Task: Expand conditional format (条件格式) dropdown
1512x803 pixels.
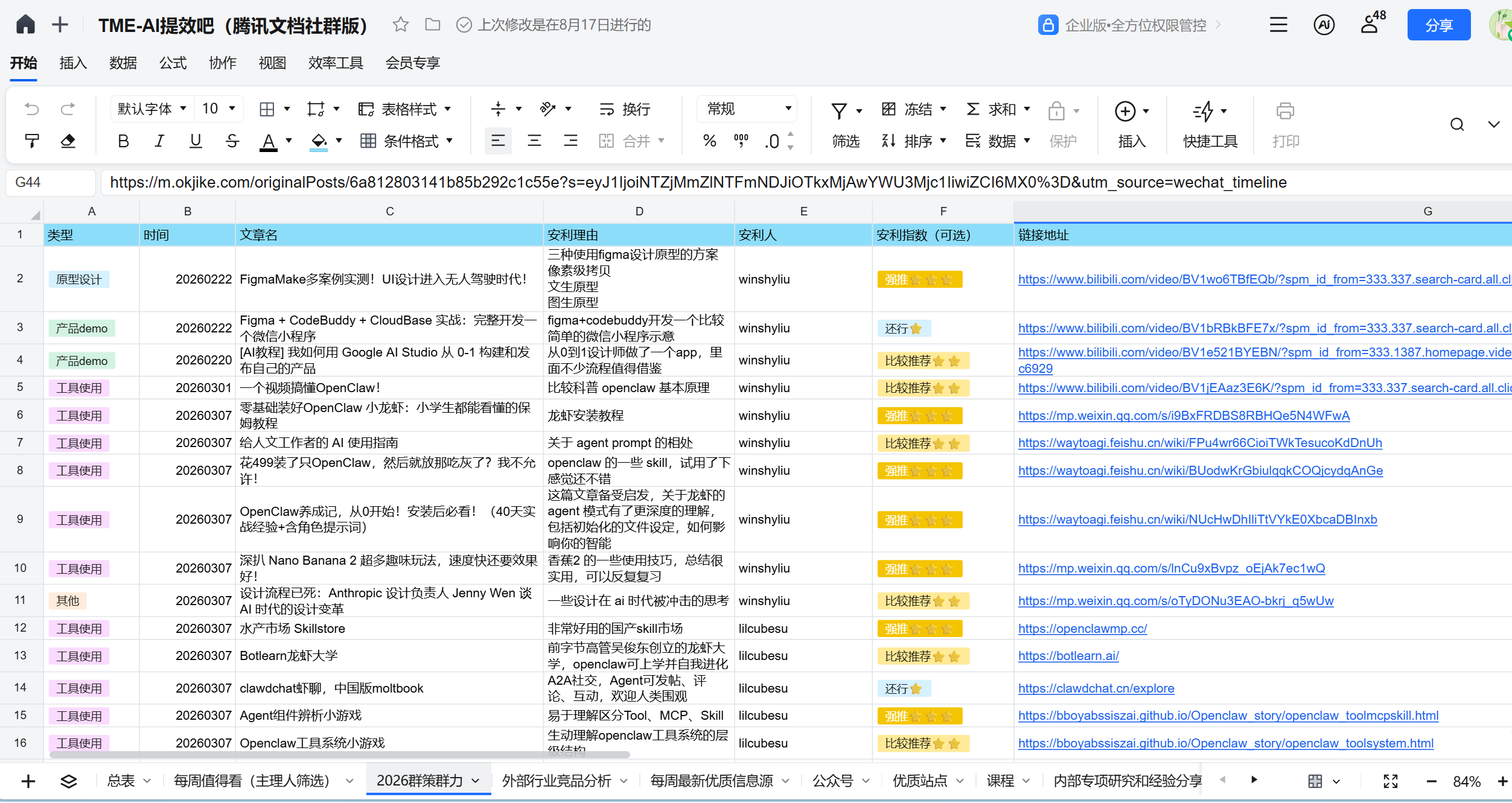Action: (x=449, y=141)
